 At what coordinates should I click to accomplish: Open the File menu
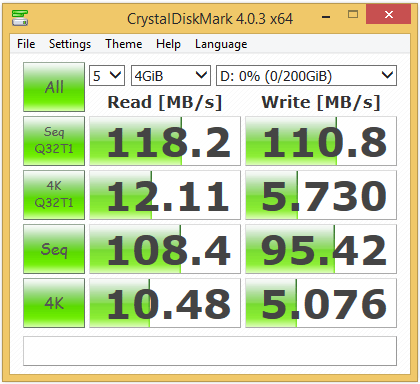(26, 44)
